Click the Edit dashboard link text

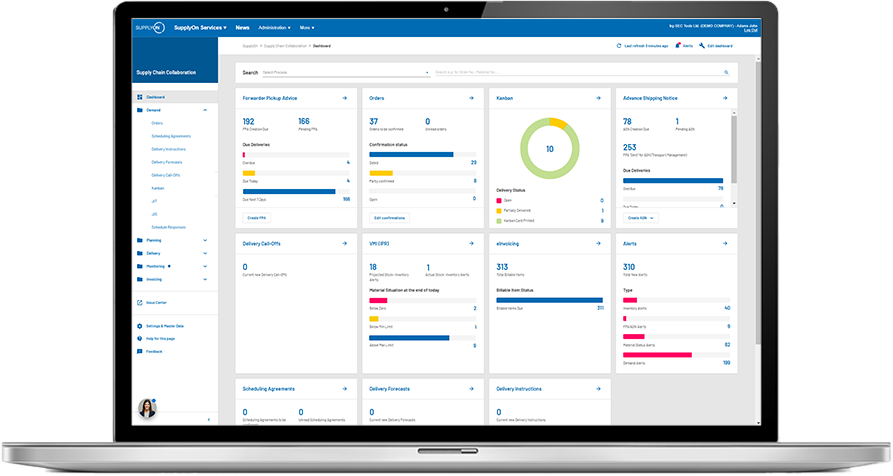pyautogui.click(x=720, y=46)
